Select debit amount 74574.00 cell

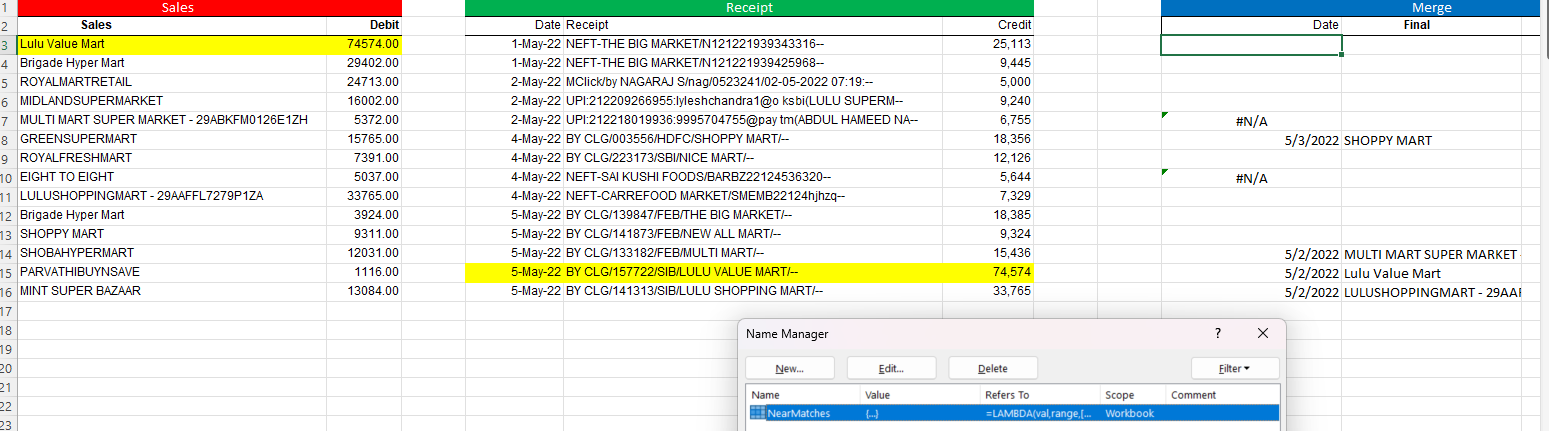tap(365, 44)
